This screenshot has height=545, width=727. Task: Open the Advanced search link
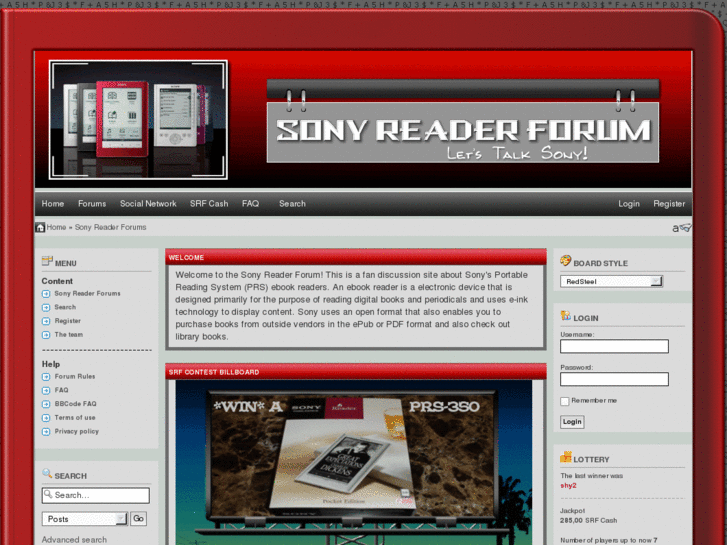point(74,540)
